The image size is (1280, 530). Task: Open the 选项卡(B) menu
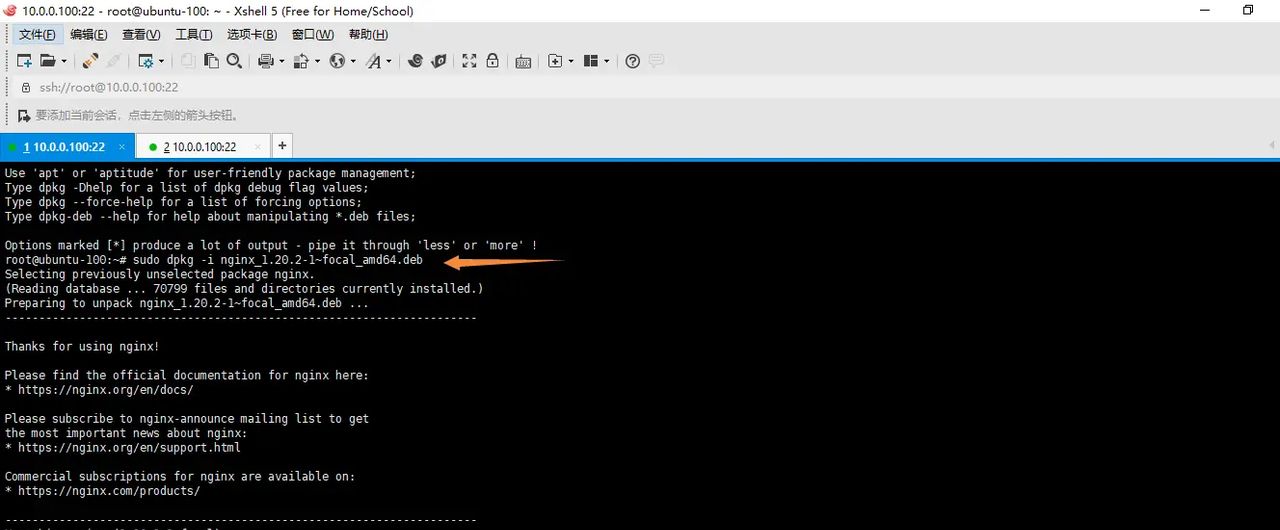251,35
